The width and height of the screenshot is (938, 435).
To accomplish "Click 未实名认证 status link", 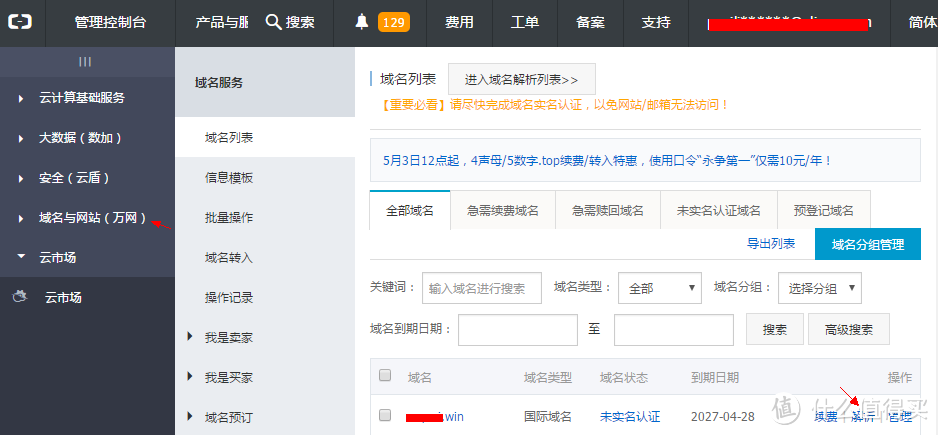I will pyautogui.click(x=630, y=416).
